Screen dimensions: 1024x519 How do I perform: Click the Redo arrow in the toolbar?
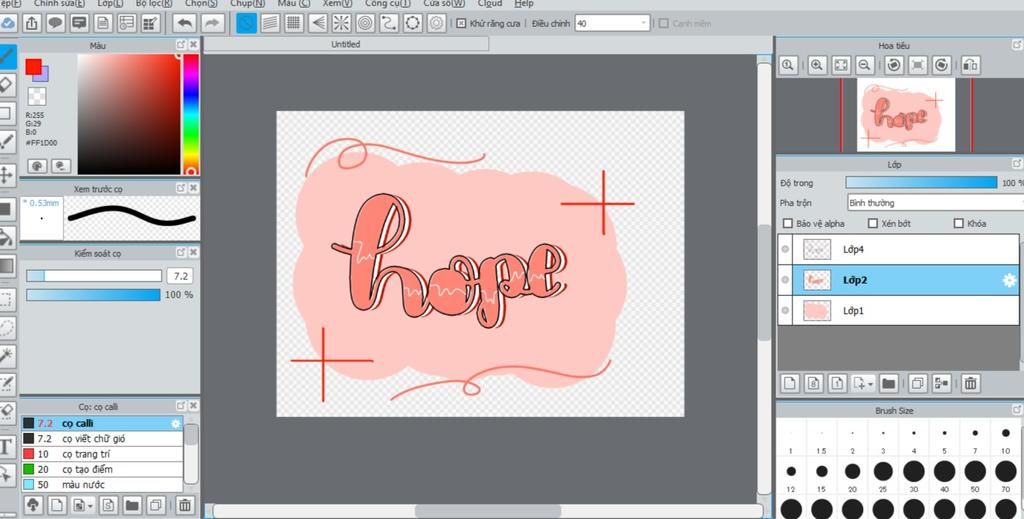pyautogui.click(x=212, y=24)
